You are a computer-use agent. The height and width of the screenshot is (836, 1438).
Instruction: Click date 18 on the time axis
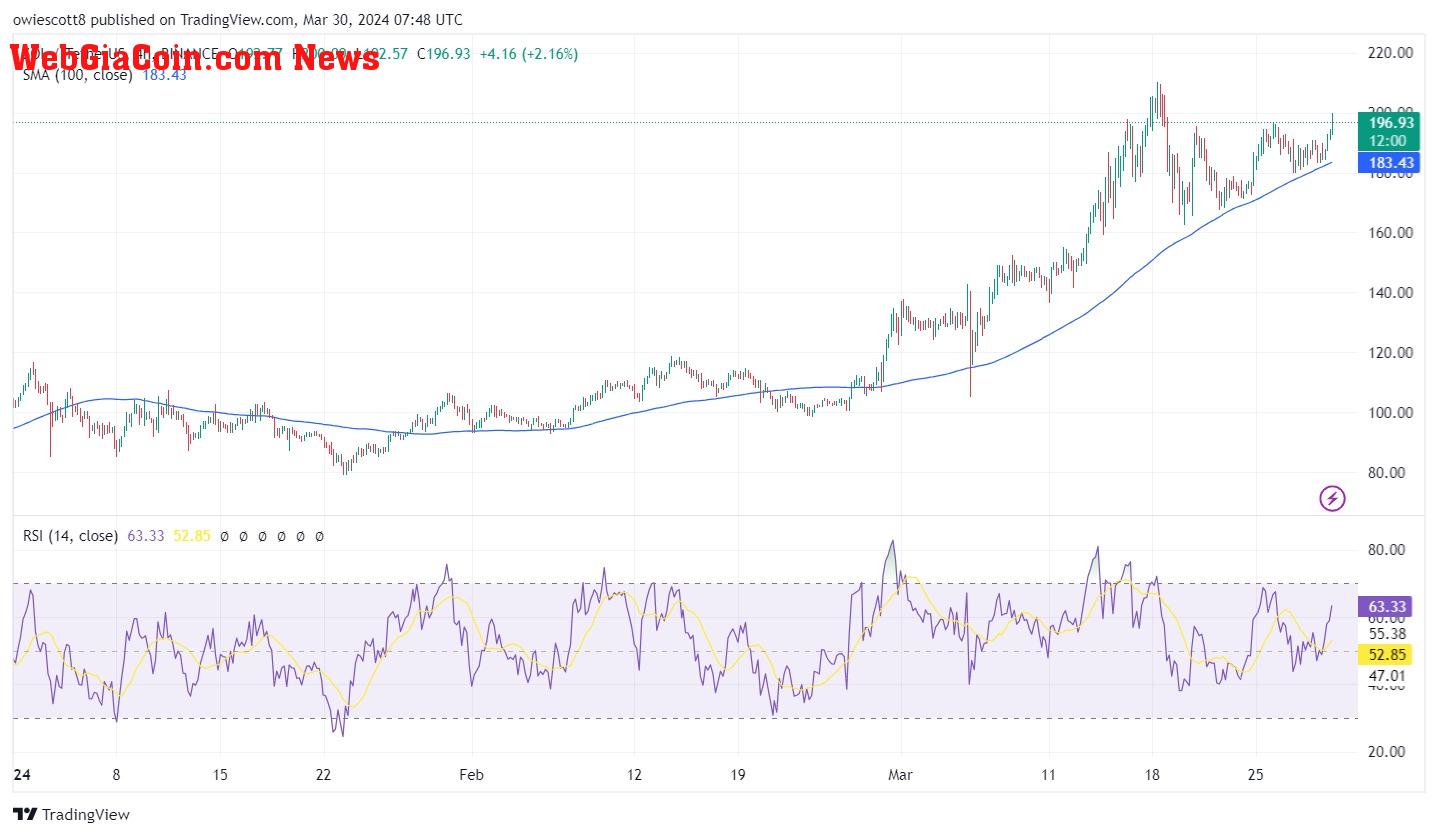(1153, 775)
